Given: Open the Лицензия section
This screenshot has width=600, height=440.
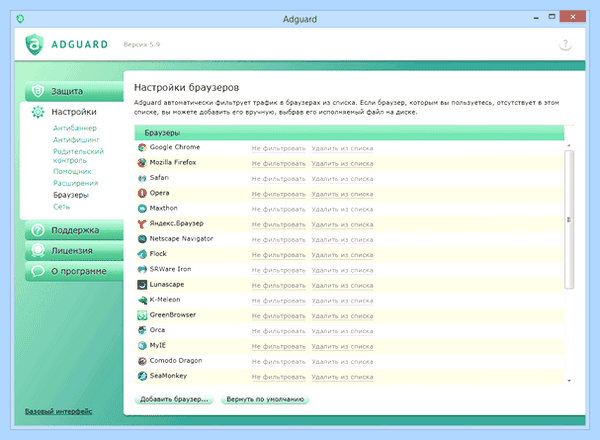Looking at the screenshot, I should (x=75, y=251).
